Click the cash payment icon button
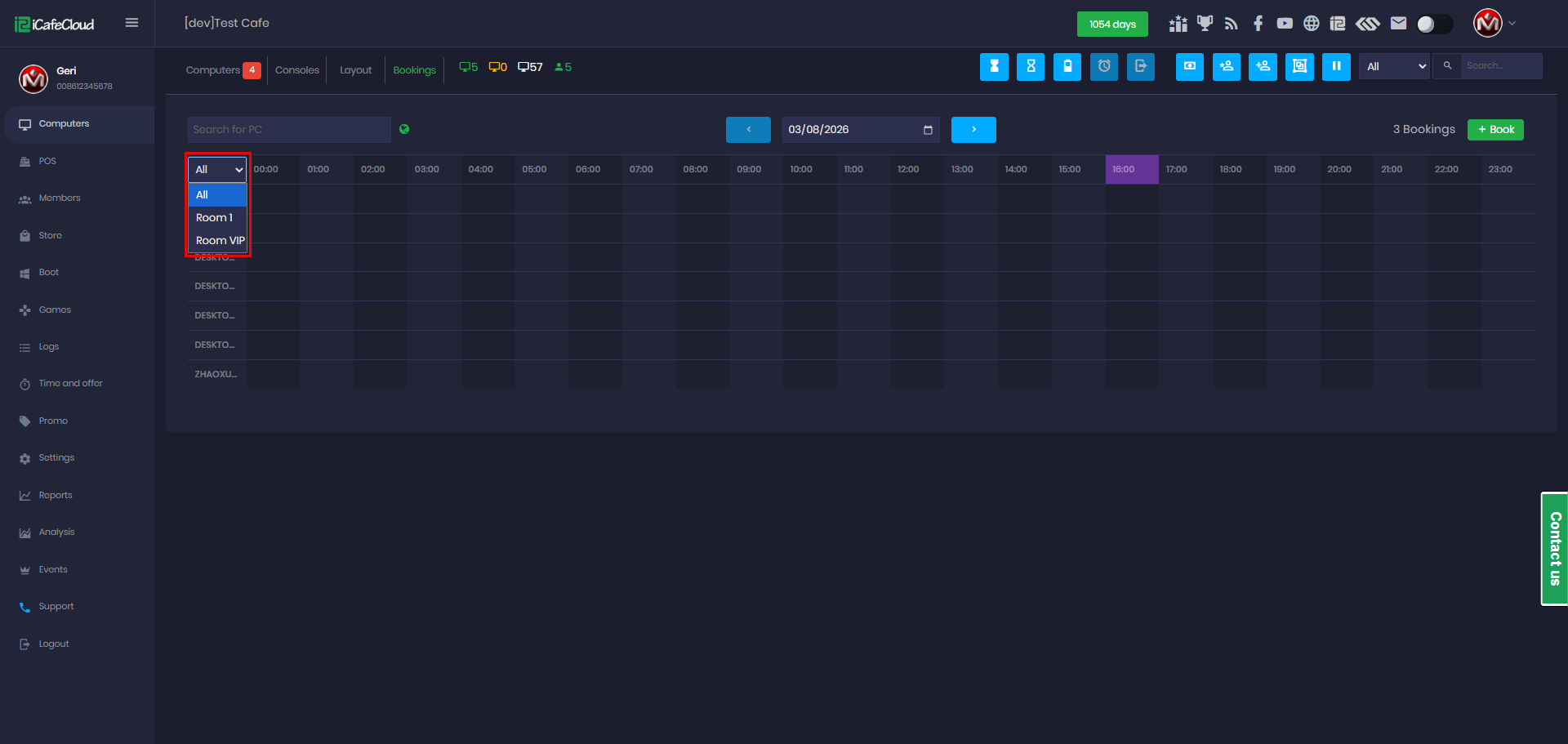This screenshot has width=1568, height=744. coord(1189,67)
